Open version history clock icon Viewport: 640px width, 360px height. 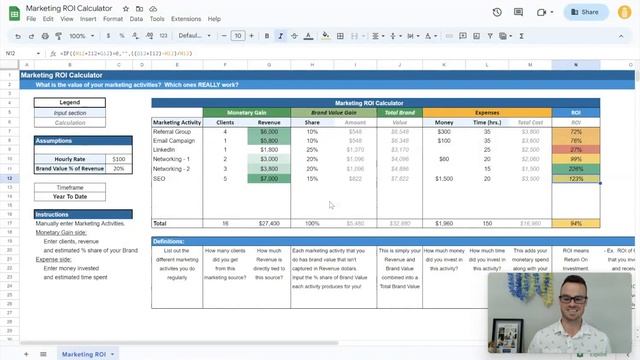[x=497, y=12]
